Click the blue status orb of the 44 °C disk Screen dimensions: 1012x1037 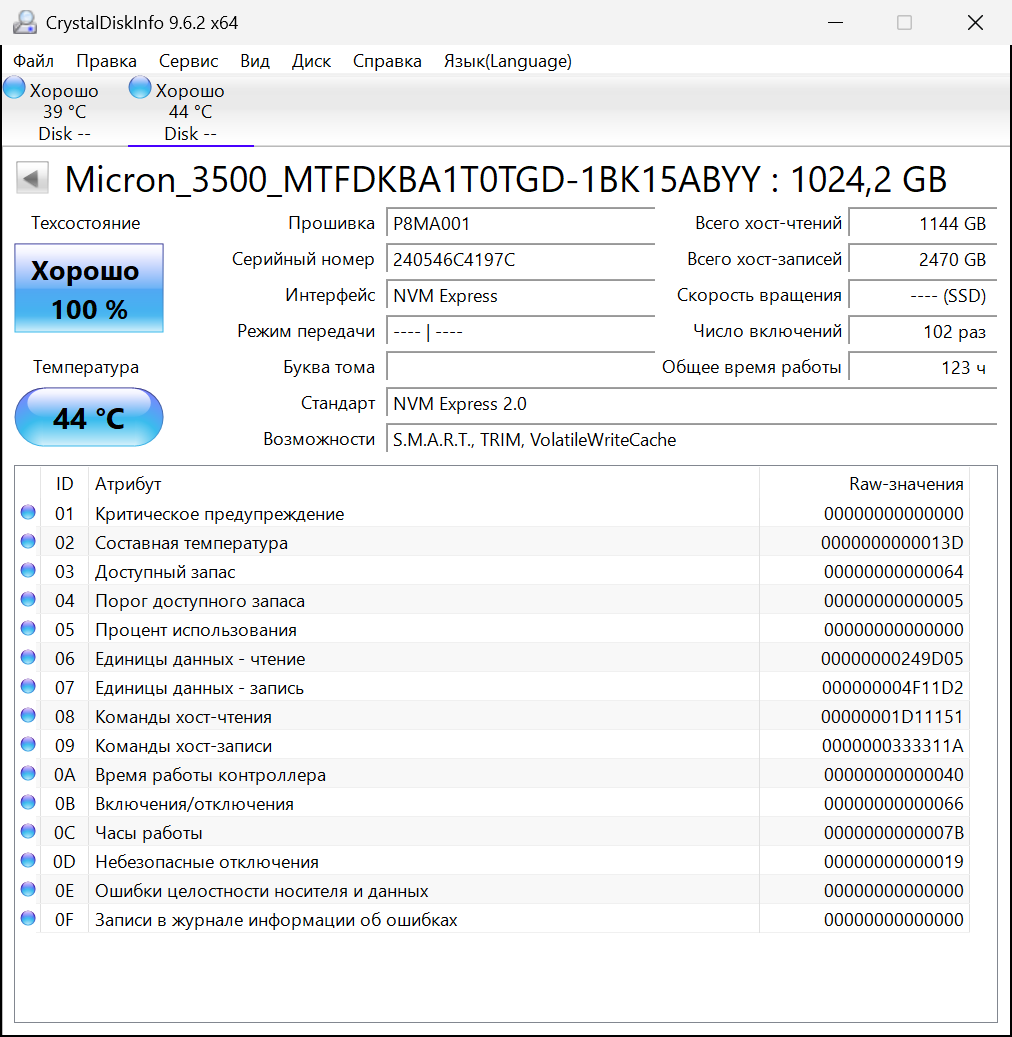tap(140, 88)
